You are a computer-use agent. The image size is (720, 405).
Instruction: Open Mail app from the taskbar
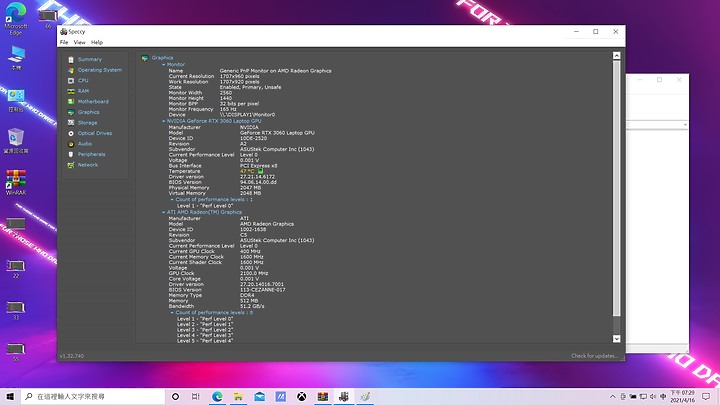coord(259,396)
